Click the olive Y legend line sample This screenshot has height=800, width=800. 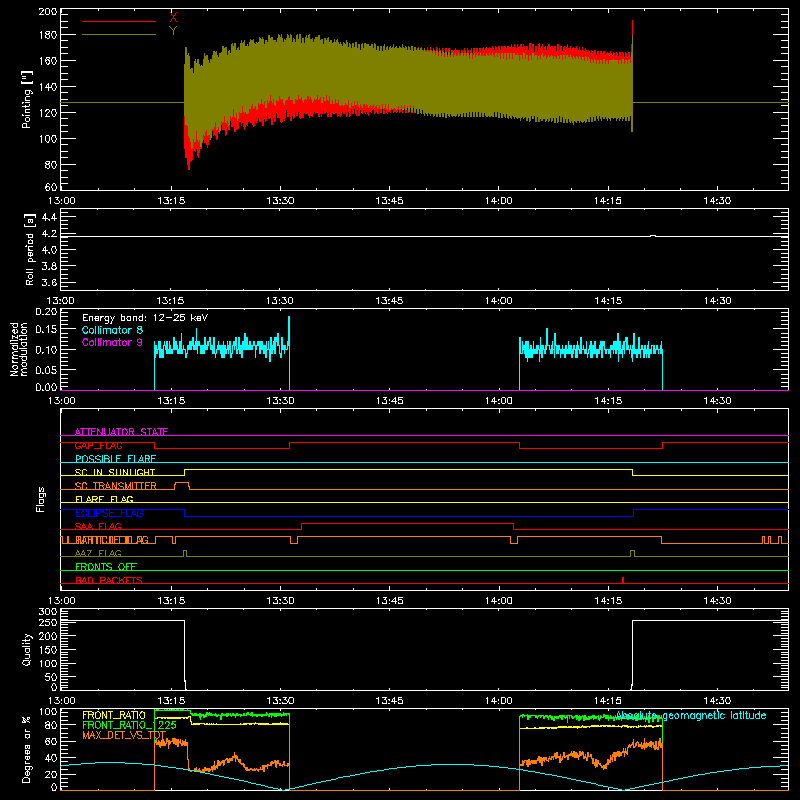[x=119, y=35]
